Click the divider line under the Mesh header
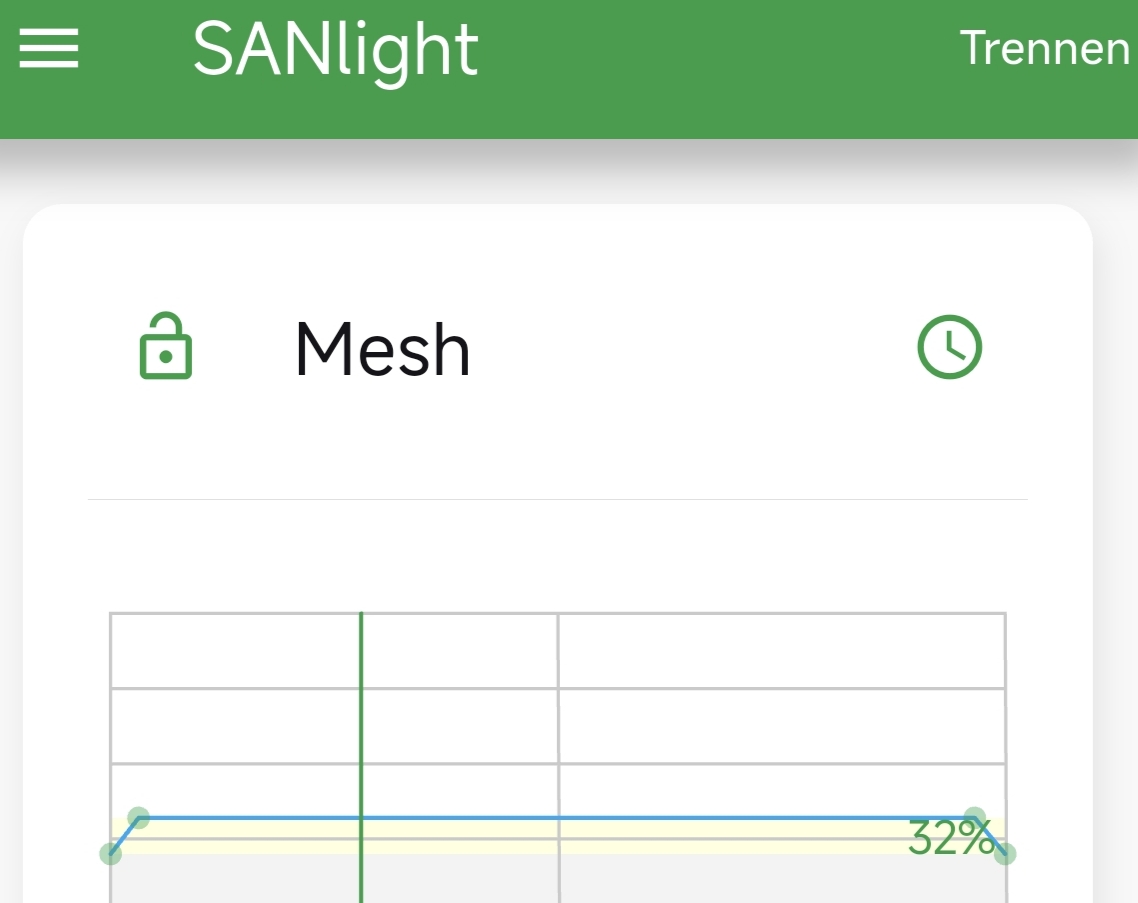The height and width of the screenshot is (903, 1138). [x=557, y=499]
